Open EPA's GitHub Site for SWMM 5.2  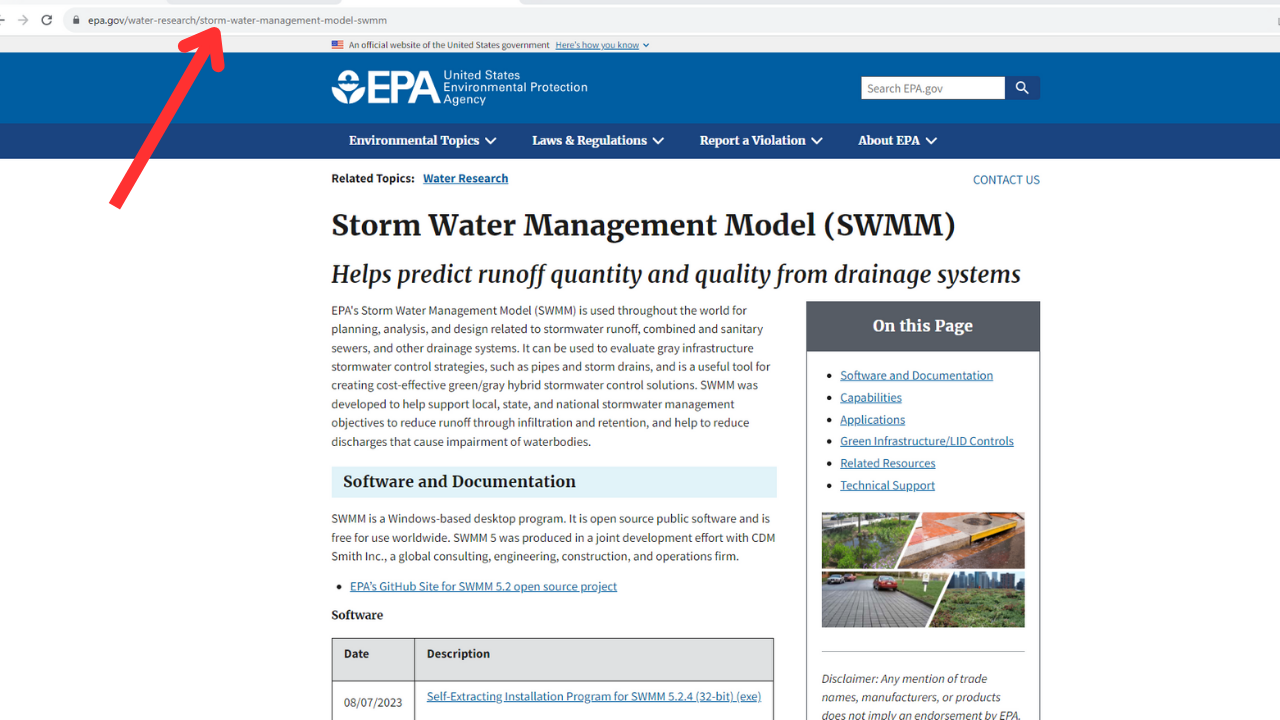tap(483, 586)
